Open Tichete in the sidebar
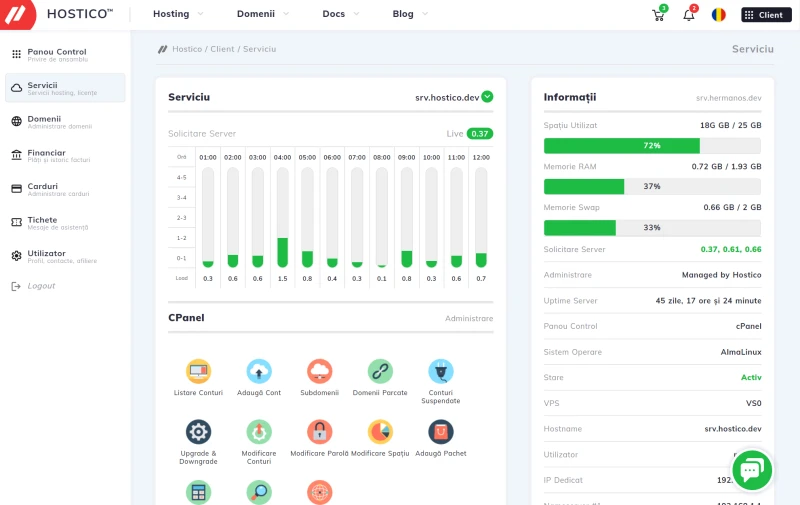 tap(65, 222)
